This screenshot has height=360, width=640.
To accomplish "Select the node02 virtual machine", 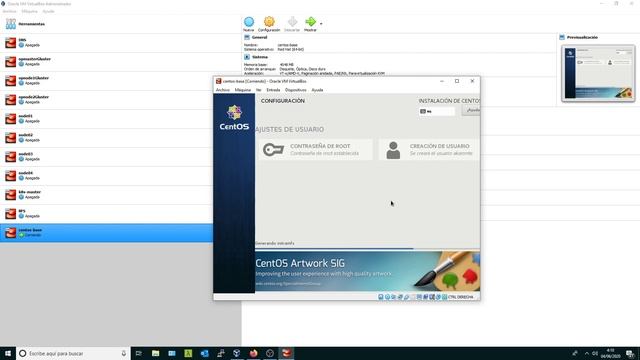I will click(x=106, y=138).
